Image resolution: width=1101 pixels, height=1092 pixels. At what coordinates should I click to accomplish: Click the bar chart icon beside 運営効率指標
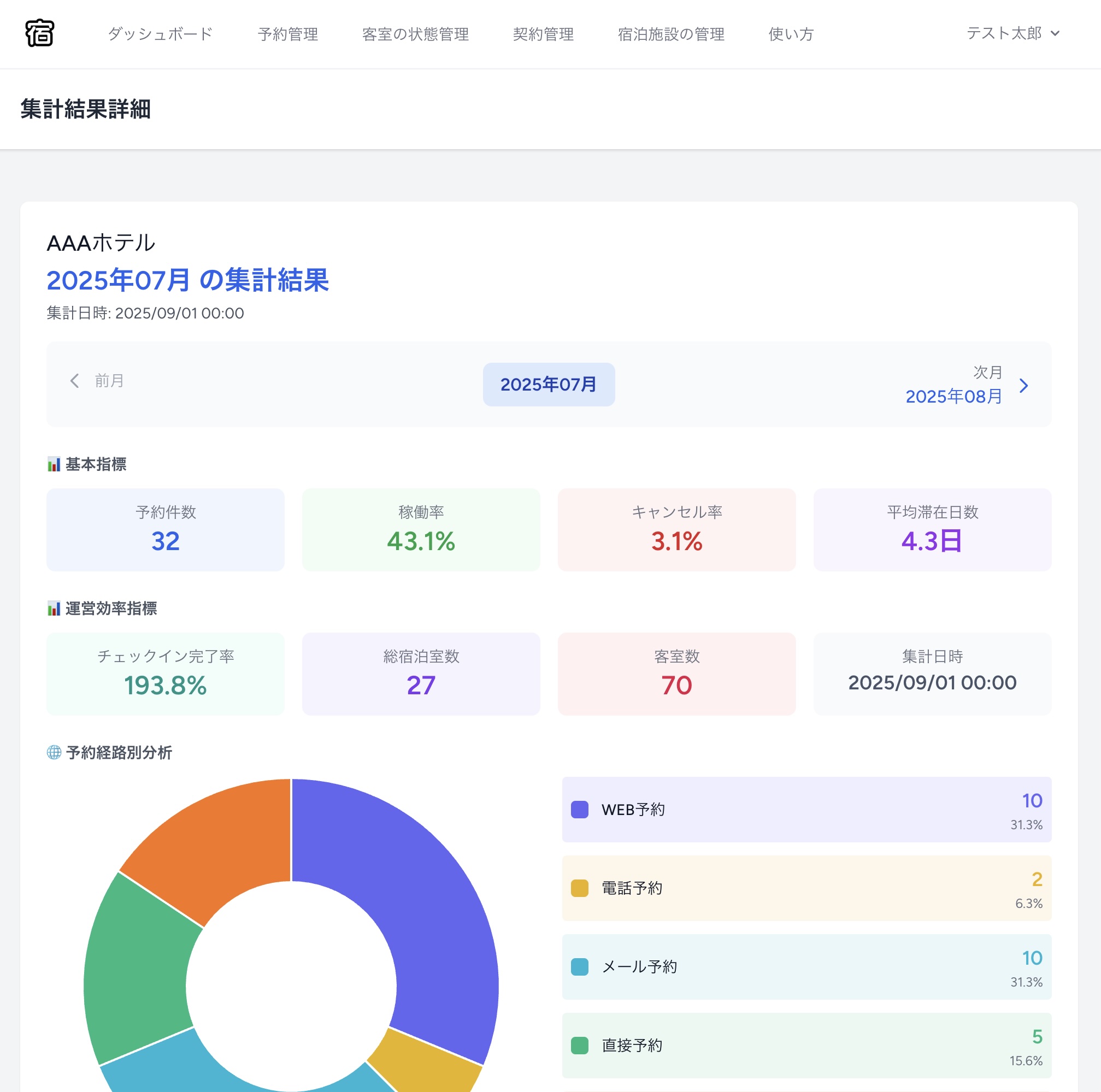pos(54,609)
